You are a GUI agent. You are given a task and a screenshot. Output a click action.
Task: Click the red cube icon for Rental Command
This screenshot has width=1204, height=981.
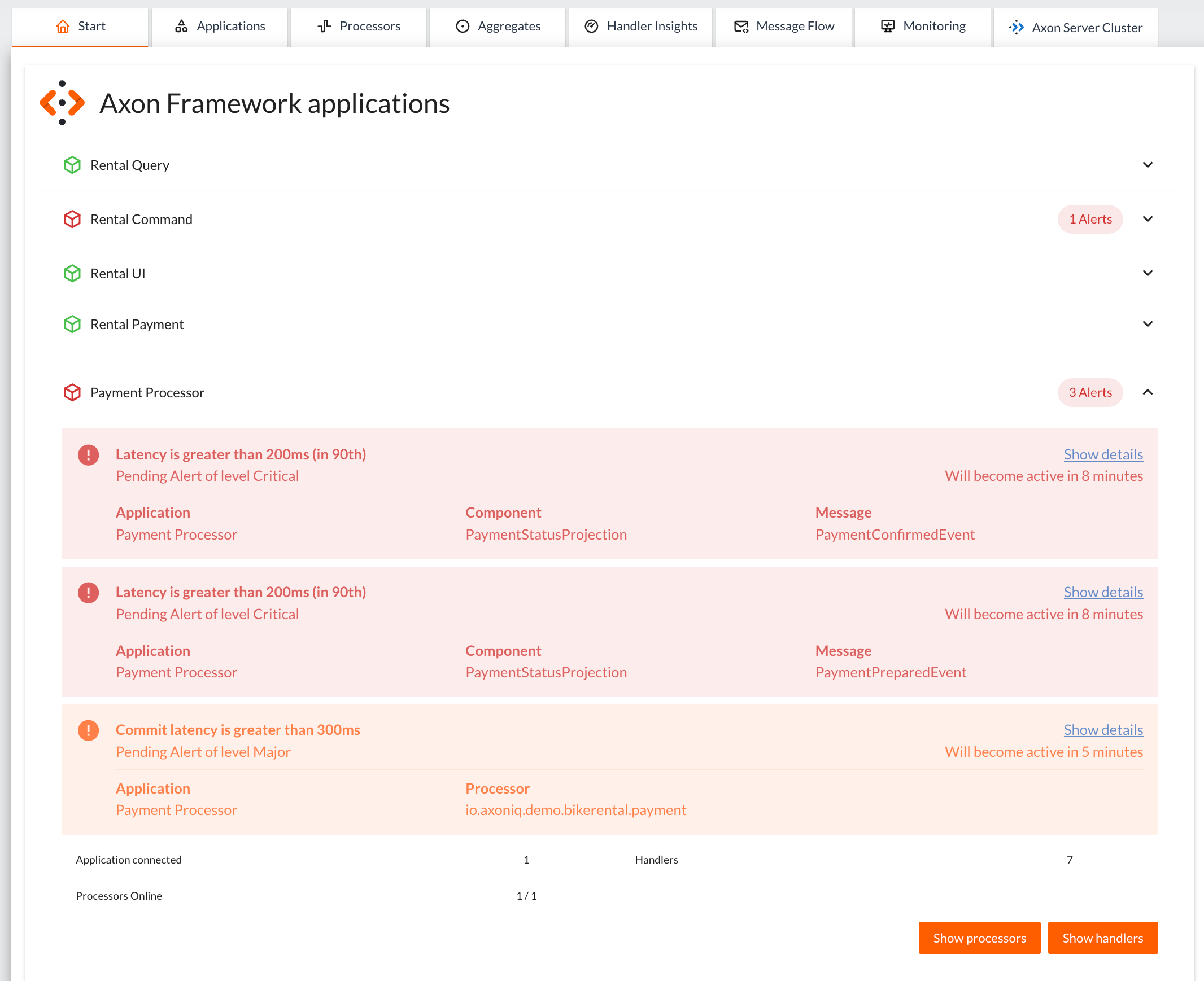(72, 219)
